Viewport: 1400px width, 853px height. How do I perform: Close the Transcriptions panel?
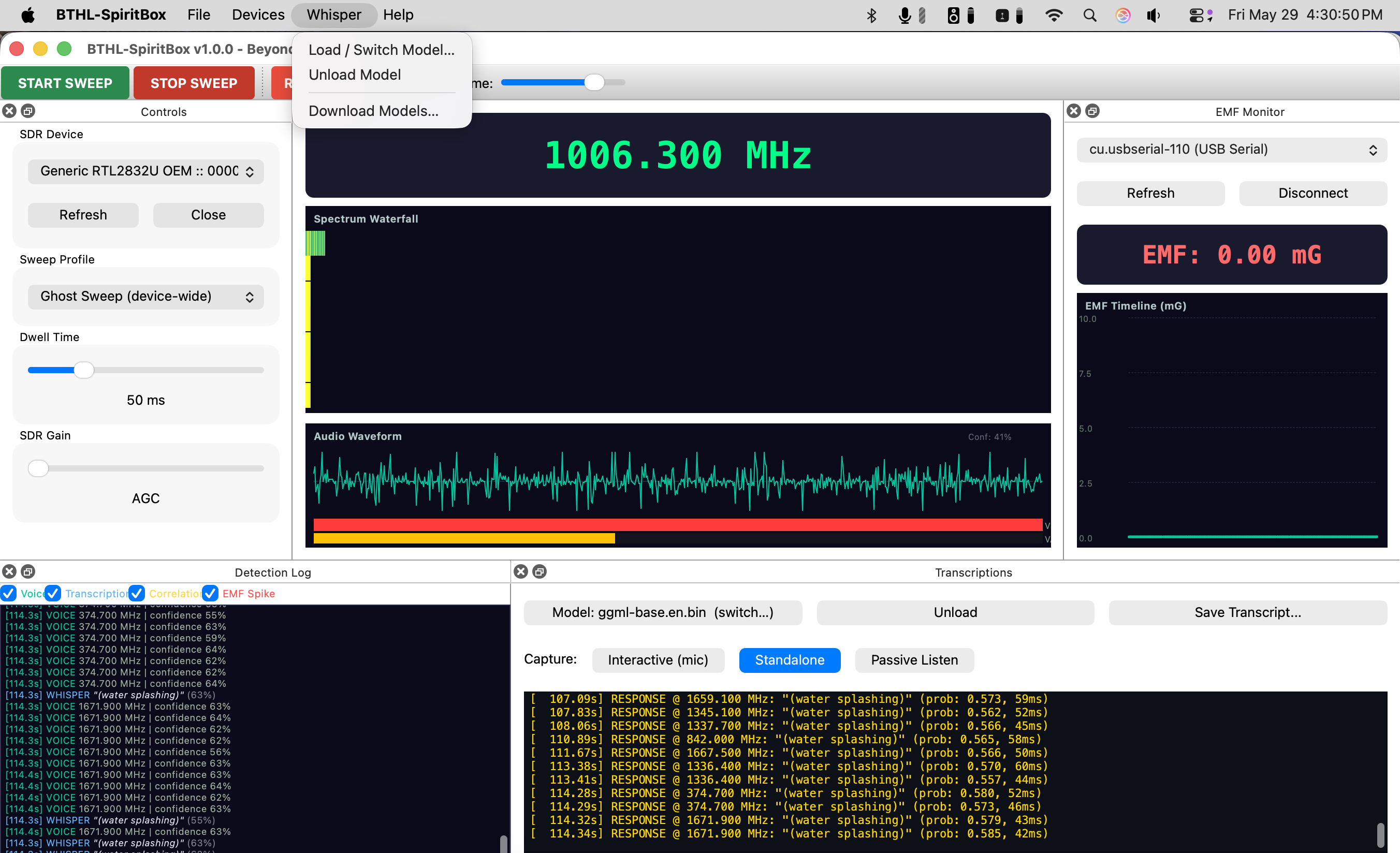(520, 571)
